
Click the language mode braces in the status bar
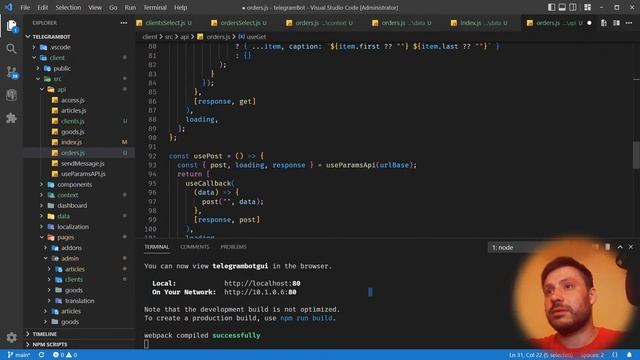tap(615, 355)
